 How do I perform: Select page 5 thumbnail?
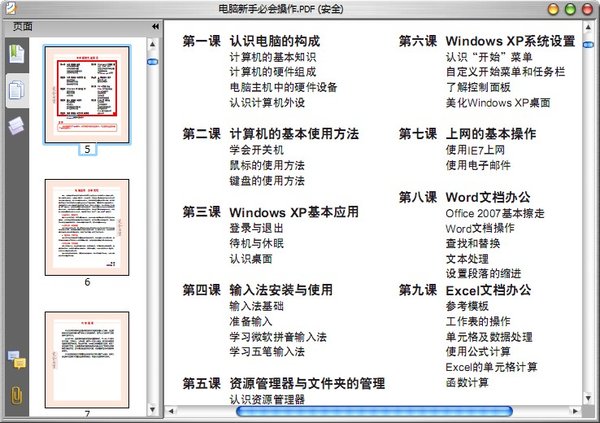pyautogui.click(x=87, y=95)
